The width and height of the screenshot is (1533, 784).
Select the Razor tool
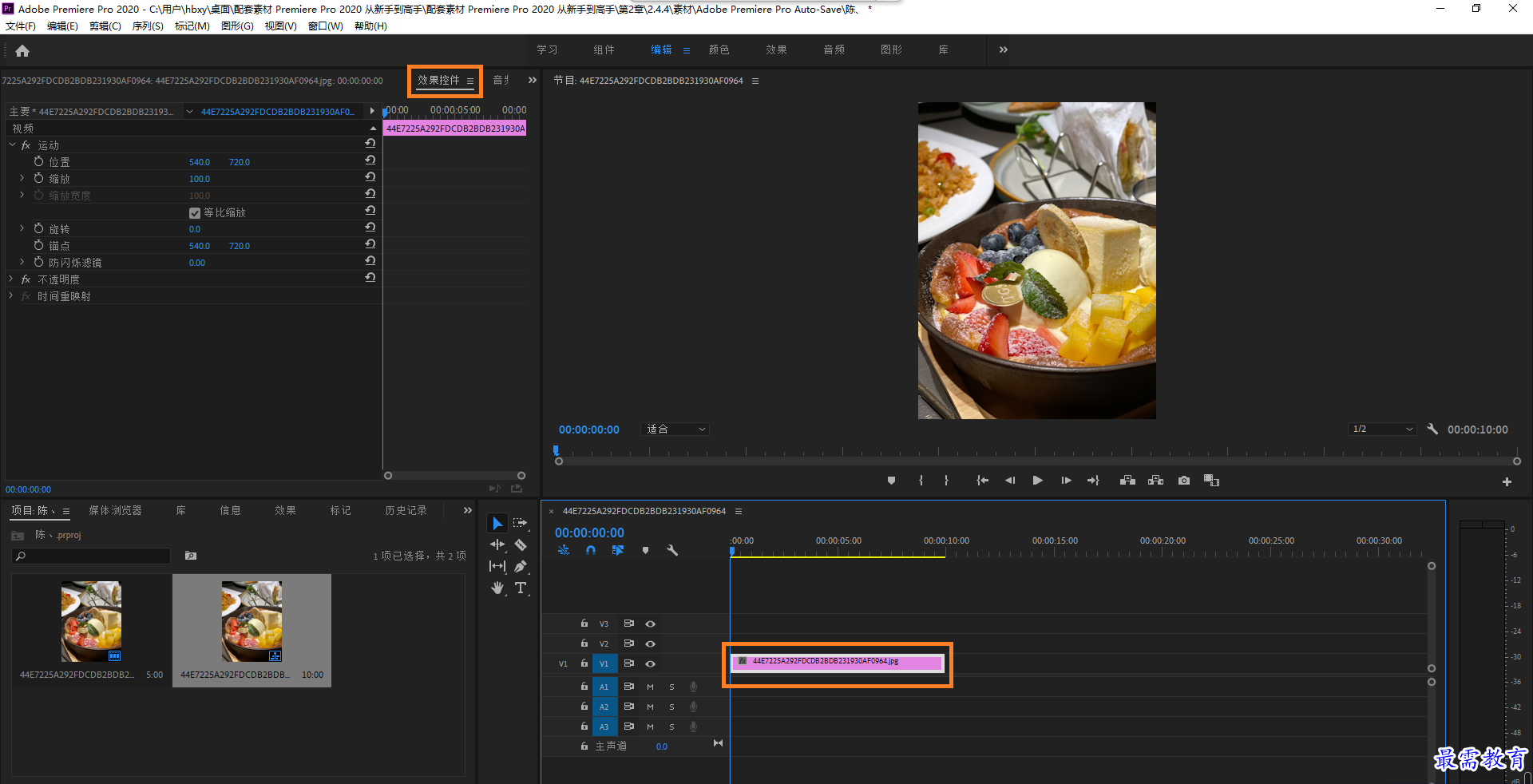click(x=521, y=545)
